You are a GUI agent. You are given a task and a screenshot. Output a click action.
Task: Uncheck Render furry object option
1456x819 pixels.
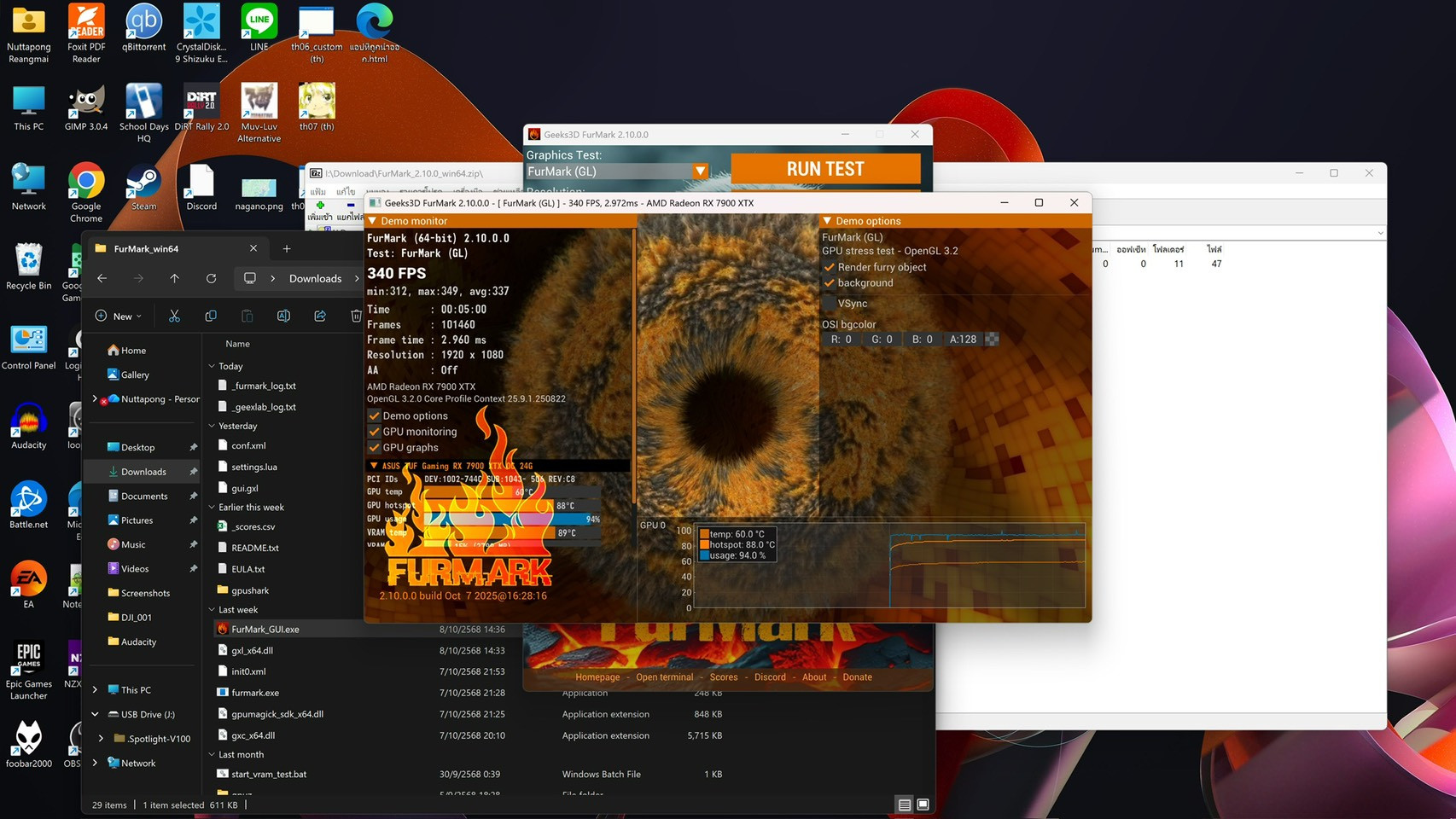click(829, 267)
